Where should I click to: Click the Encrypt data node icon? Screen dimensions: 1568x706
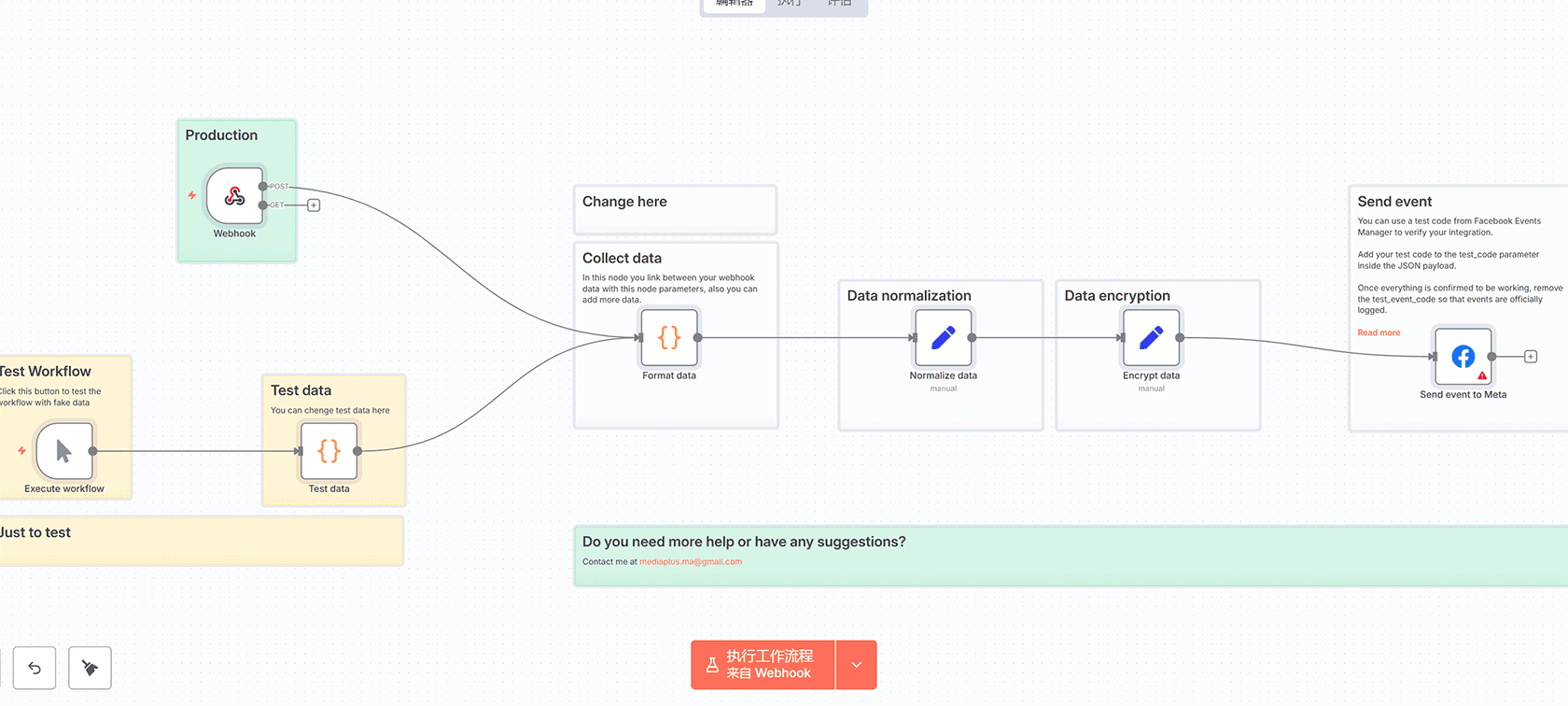[x=1151, y=337]
